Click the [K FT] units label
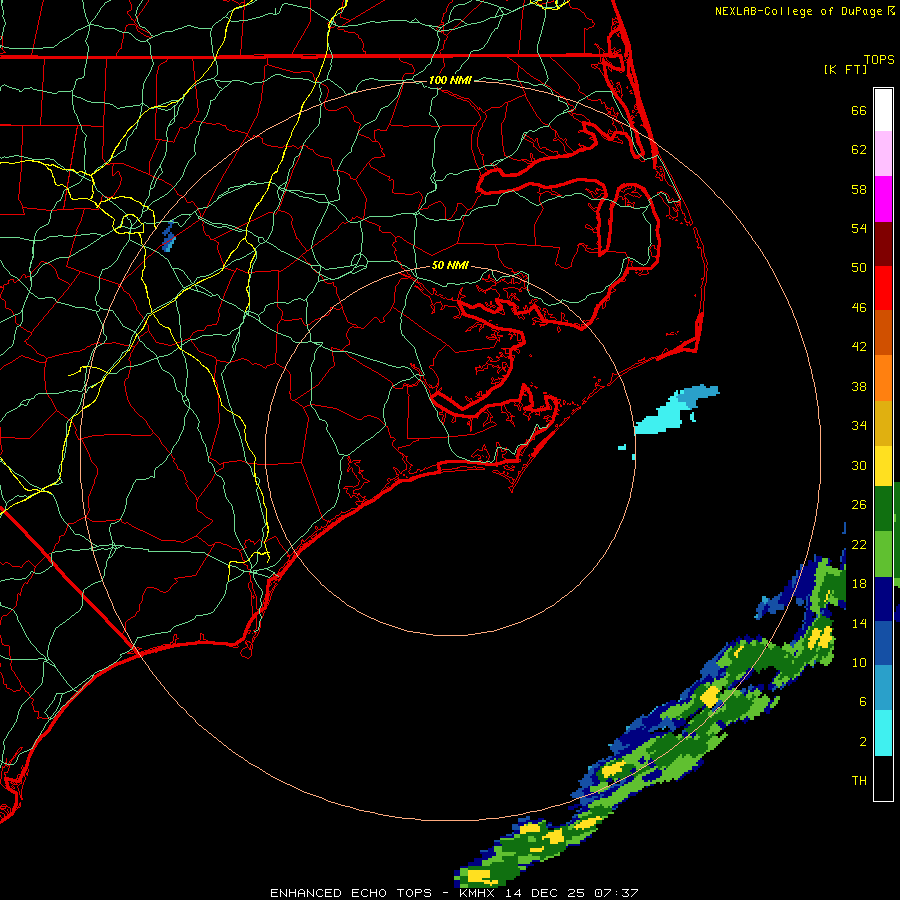The width and height of the screenshot is (900, 900). pos(845,69)
